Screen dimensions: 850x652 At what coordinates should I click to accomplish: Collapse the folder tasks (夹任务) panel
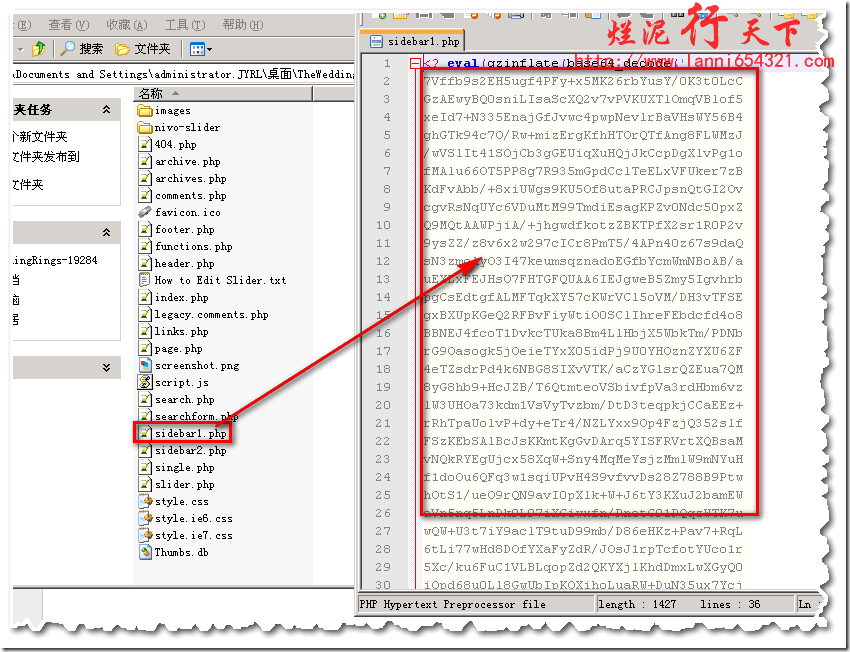[x=106, y=110]
